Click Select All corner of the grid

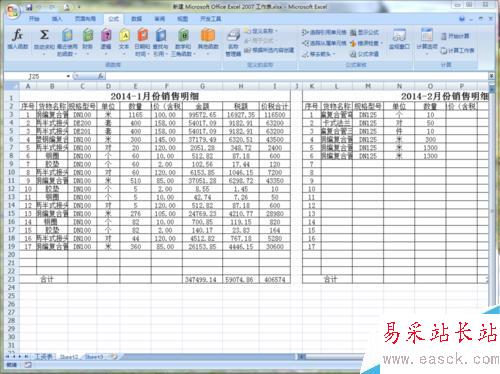[12, 86]
